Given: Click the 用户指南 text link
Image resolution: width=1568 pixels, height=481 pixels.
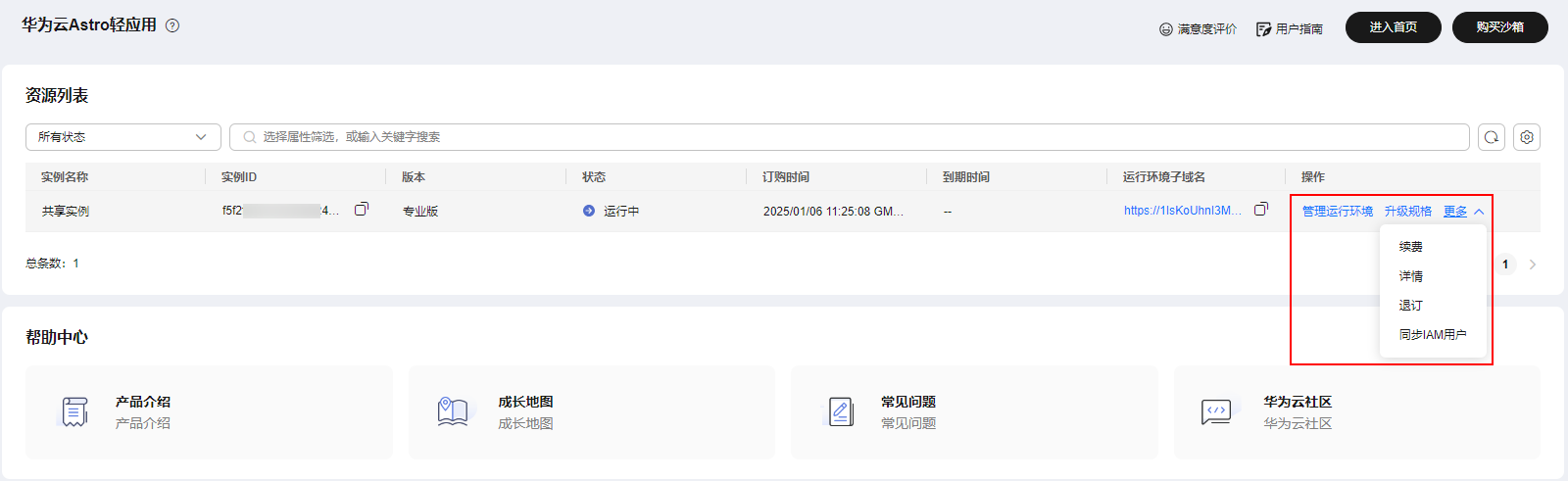Looking at the screenshot, I should coord(1299,29).
